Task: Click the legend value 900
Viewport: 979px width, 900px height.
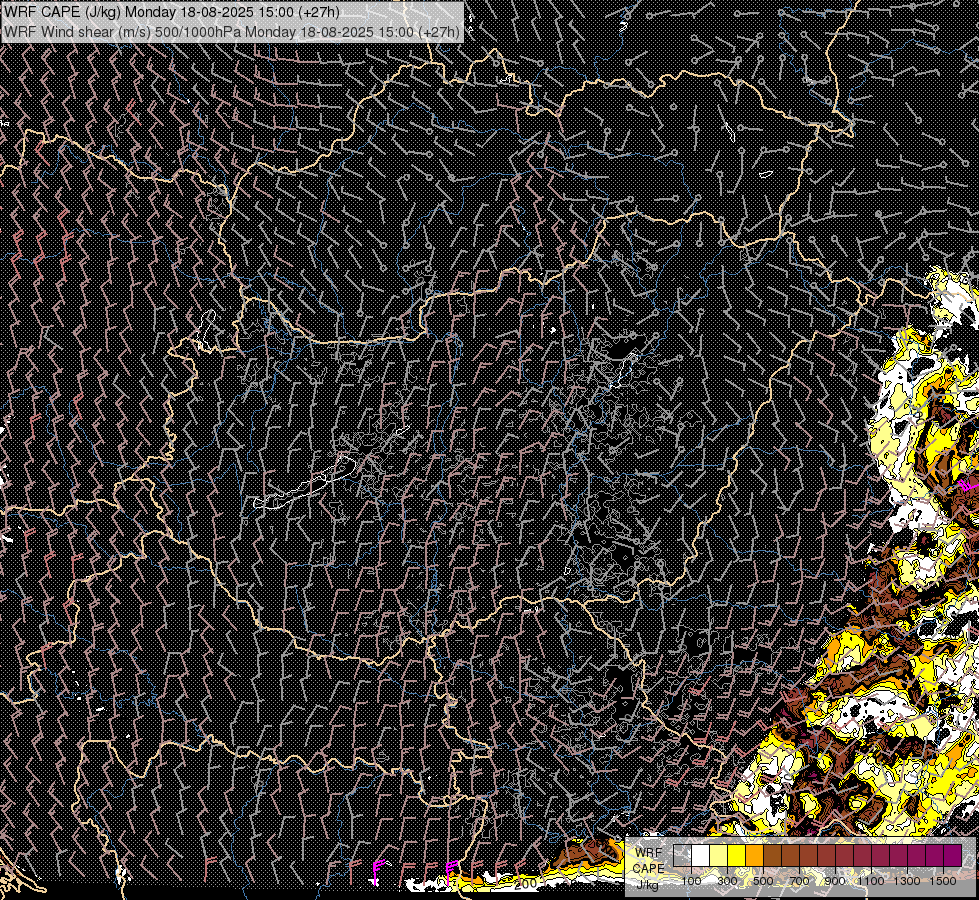Action: 835,881
